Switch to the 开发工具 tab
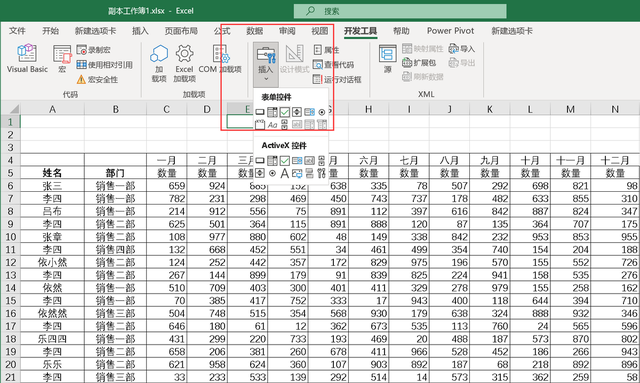This screenshot has width=640, height=383. point(360,31)
